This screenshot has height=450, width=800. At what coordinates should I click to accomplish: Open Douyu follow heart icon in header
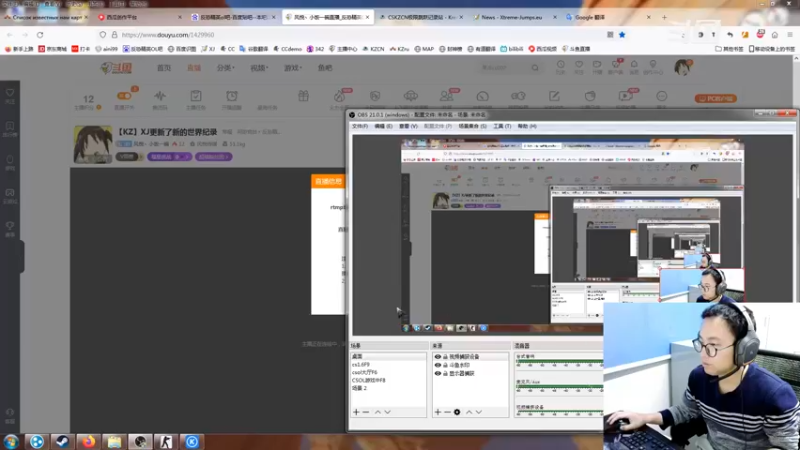coord(579,64)
